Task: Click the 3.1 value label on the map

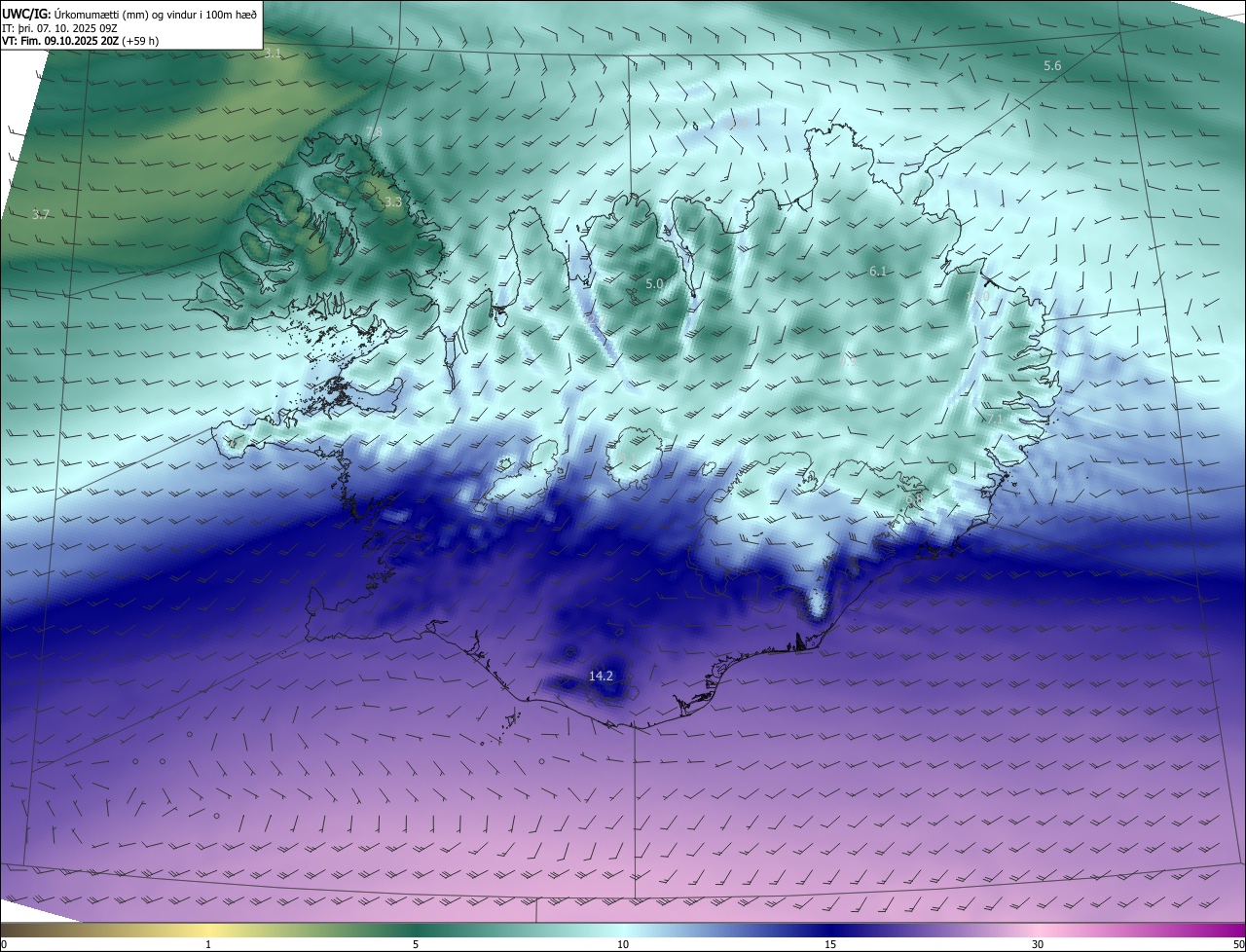Action: point(273,53)
